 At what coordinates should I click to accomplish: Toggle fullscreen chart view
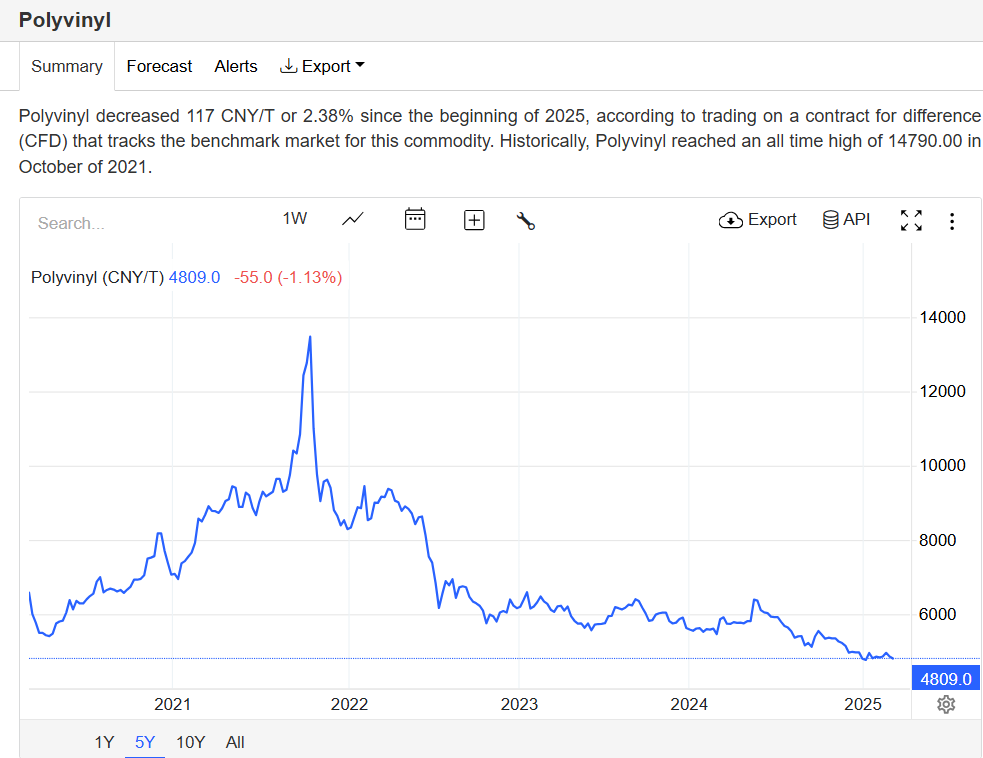[x=911, y=221]
